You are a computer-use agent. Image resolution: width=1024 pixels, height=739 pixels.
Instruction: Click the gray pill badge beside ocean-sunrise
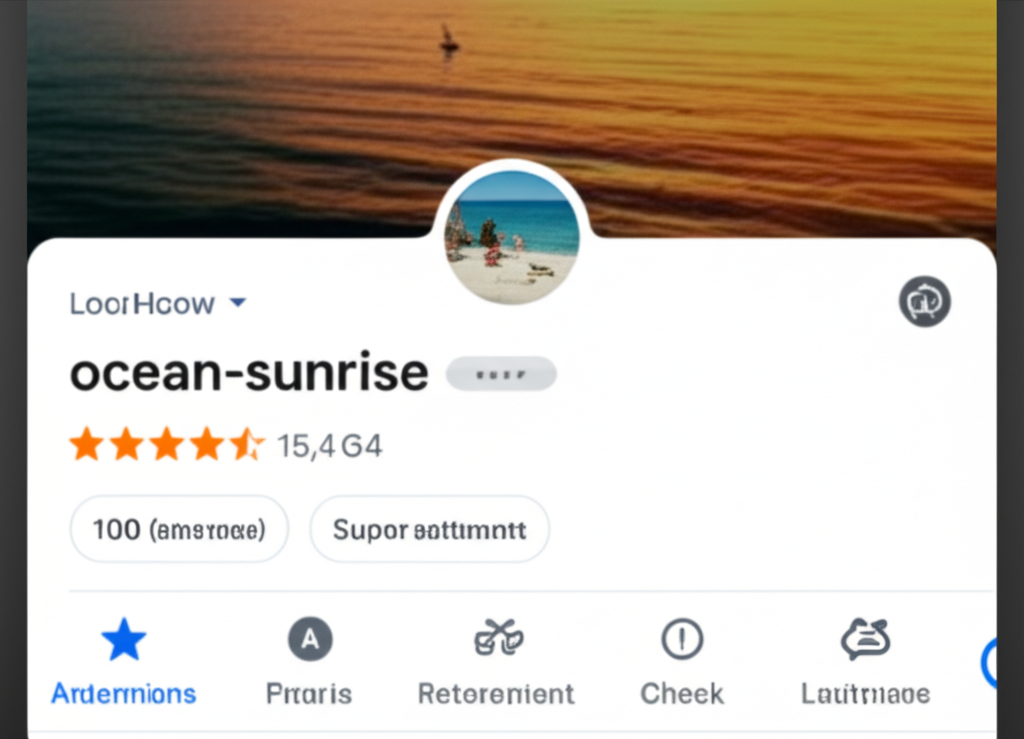[x=501, y=374]
